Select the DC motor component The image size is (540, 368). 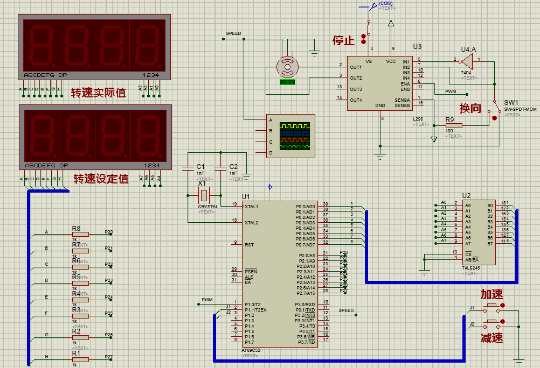click(287, 67)
